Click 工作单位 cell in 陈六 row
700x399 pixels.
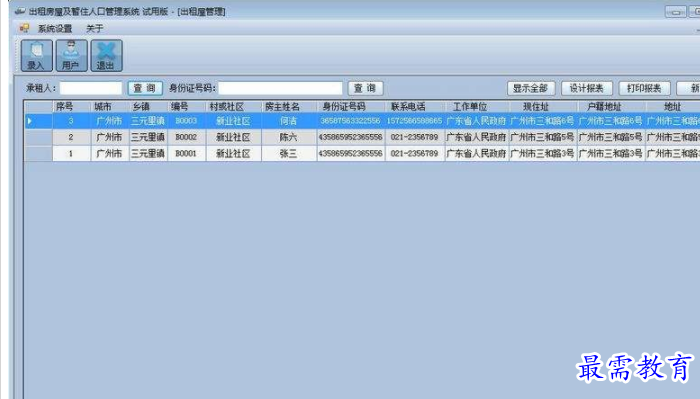click(477, 137)
